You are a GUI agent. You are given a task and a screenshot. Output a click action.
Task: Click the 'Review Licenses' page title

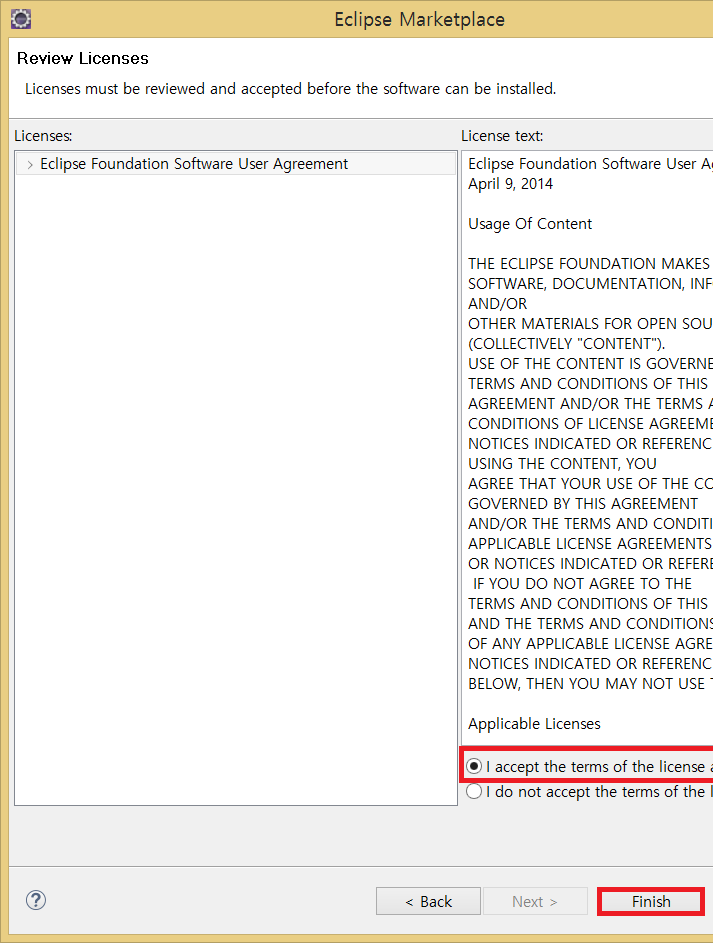(x=82, y=58)
